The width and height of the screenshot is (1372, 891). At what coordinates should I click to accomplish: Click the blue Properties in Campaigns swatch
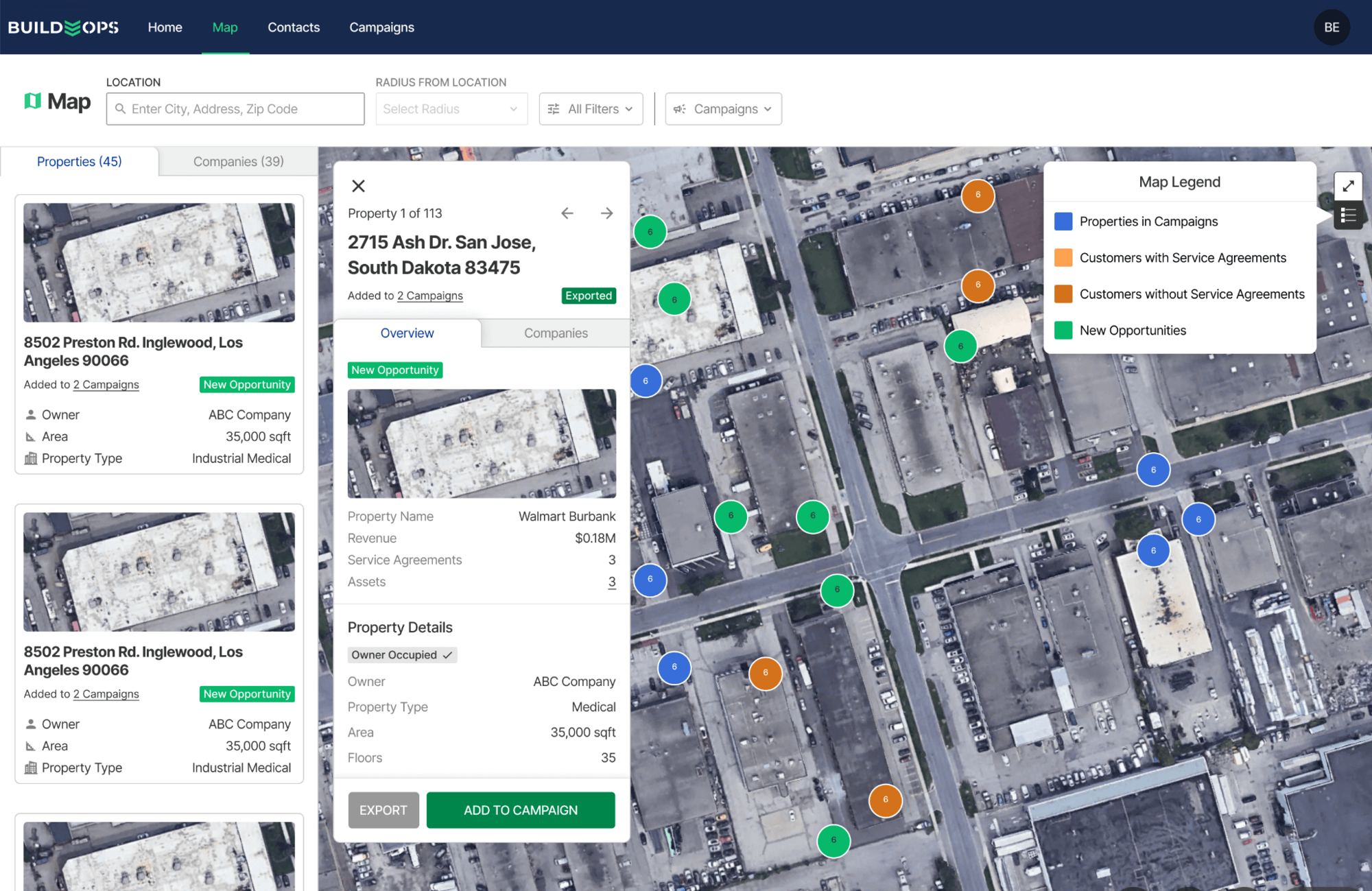pos(1063,222)
